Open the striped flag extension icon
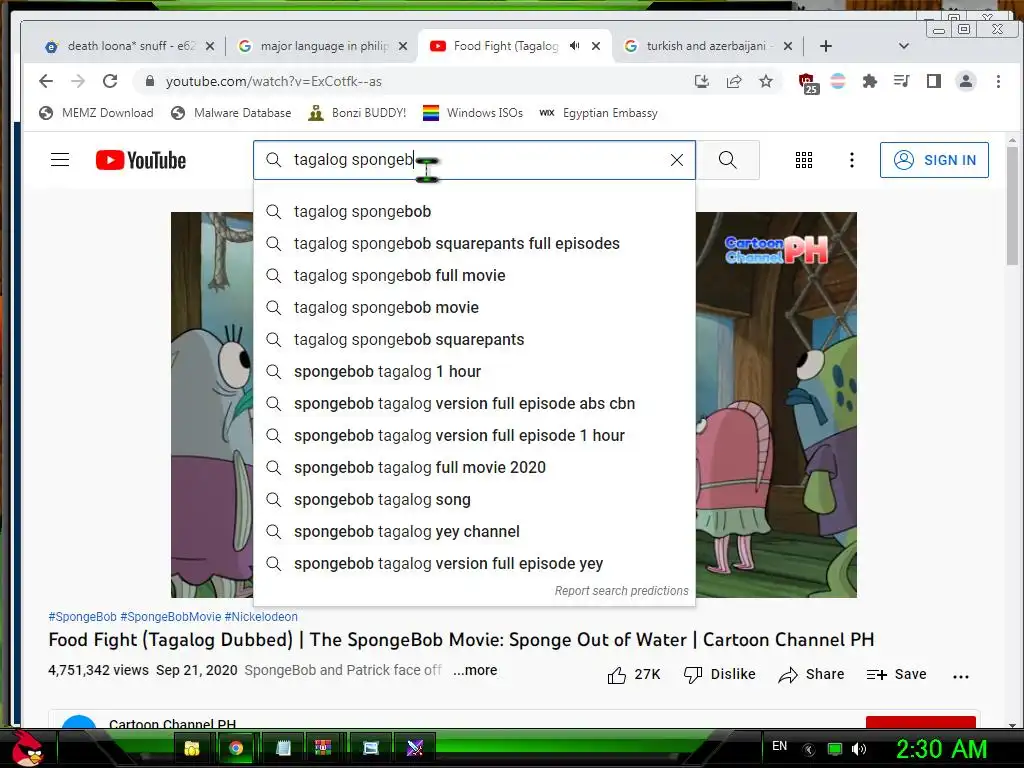Image resolution: width=1024 pixels, height=768 pixels. 838,81
